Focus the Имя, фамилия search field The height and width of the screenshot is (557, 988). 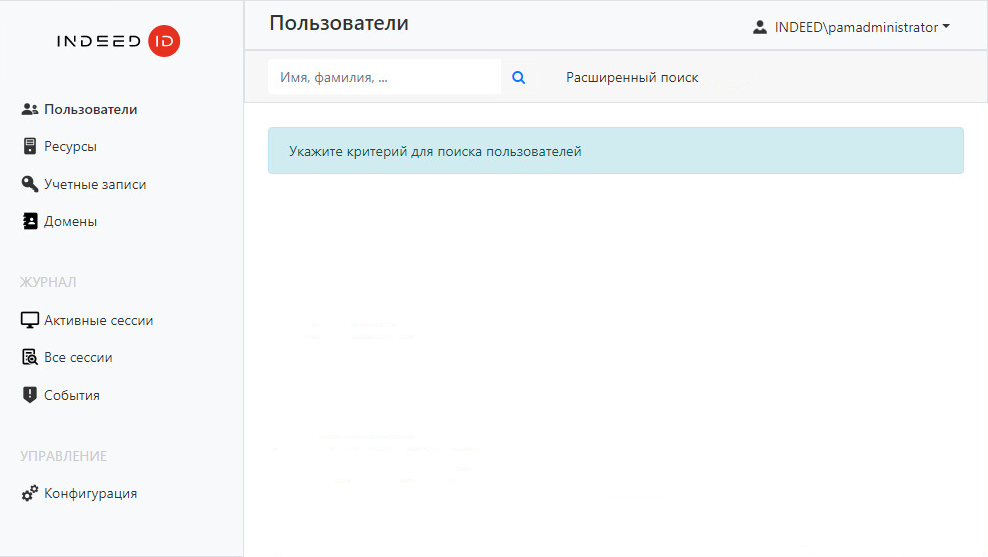click(x=384, y=77)
